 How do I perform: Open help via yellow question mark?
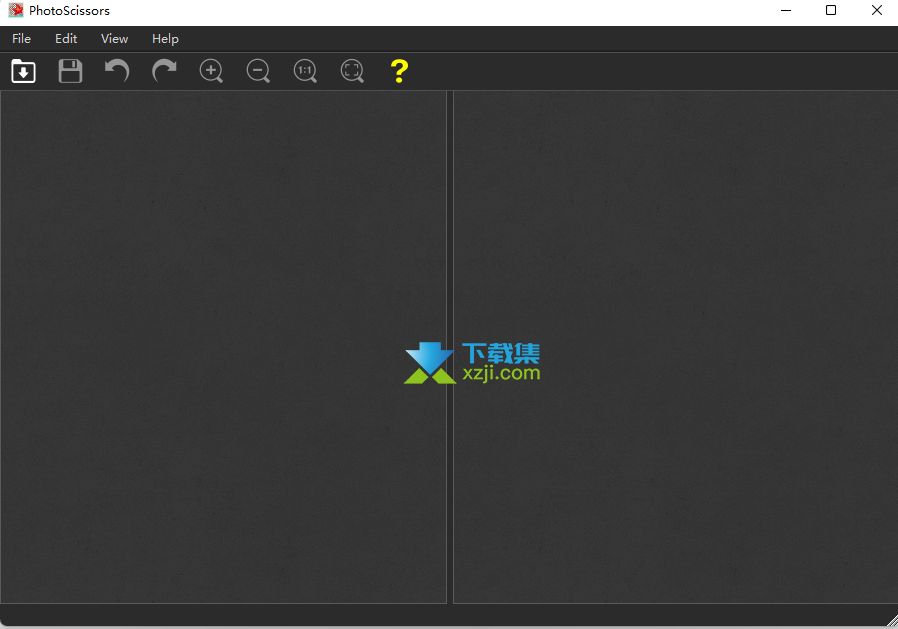pos(399,71)
